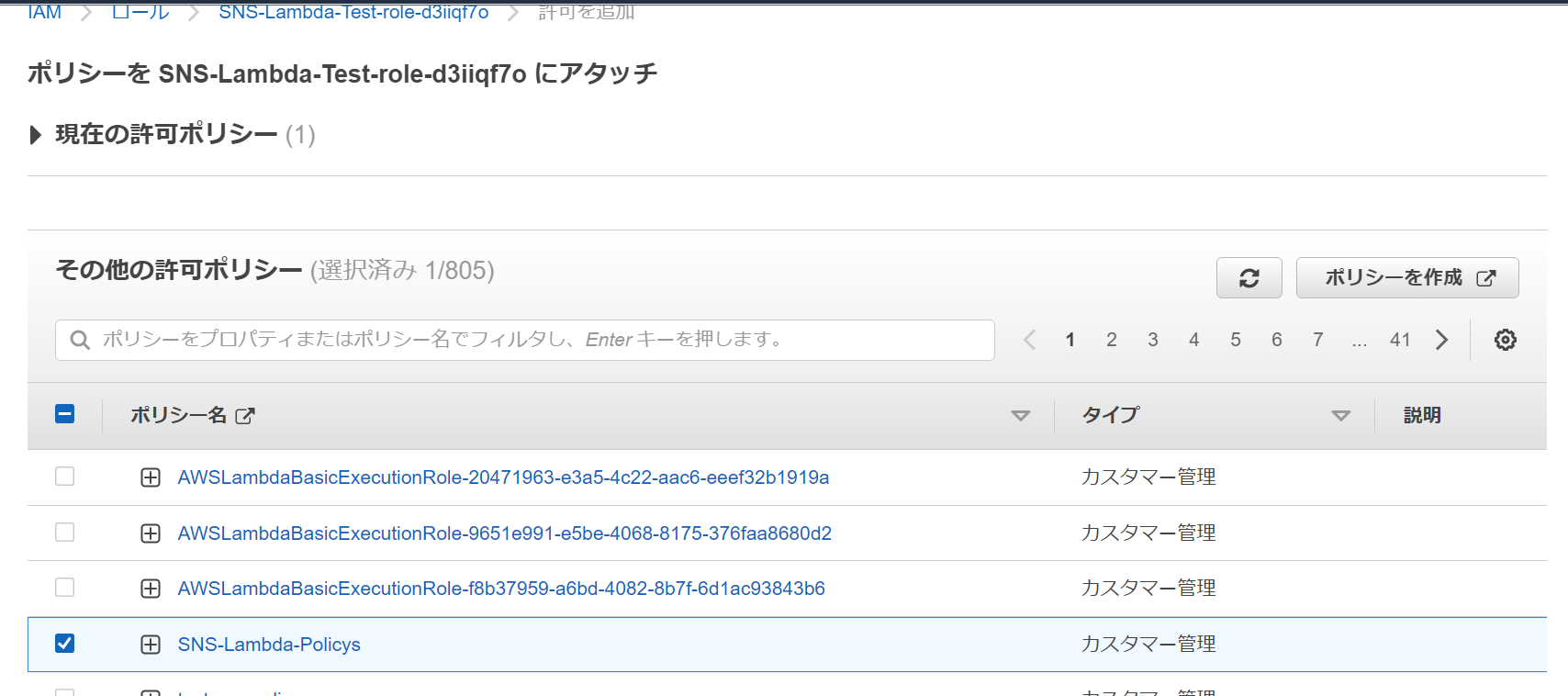Viewport: 1568px width, 696px height.
Task: Go to page 2 of policies
Action: 1112,340
